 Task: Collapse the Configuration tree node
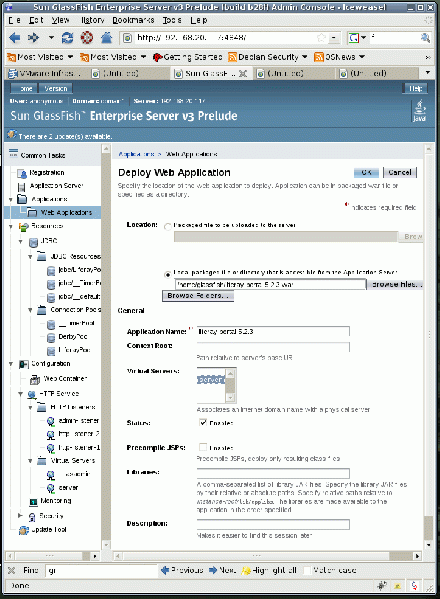(x=11, y=364)
